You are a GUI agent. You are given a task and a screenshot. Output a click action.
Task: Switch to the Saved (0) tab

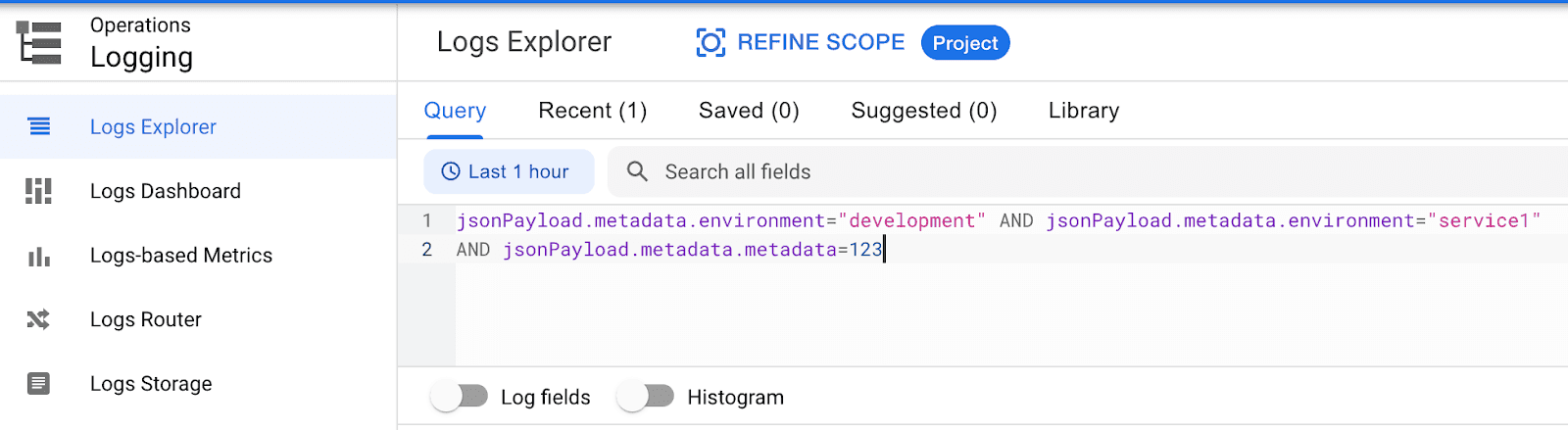pyautogui.click(x=749, y=111)
